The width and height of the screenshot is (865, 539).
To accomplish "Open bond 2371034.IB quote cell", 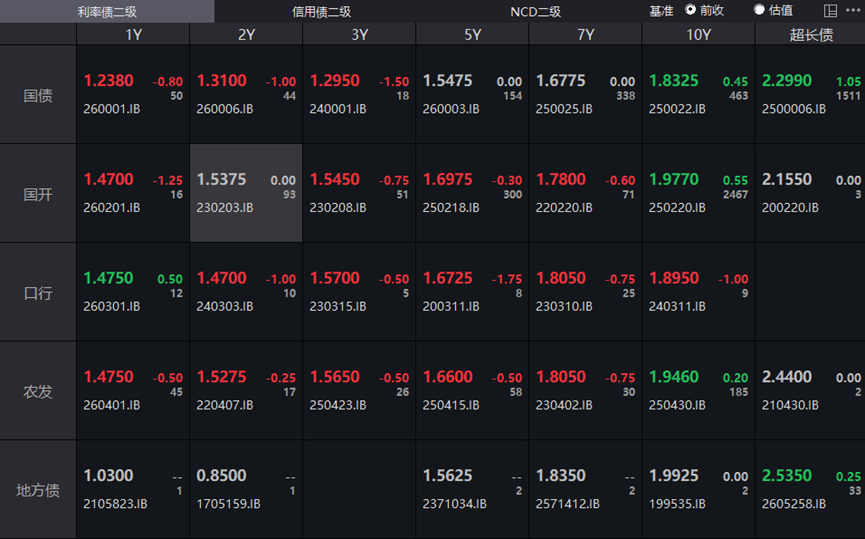I will click(472, 490).
